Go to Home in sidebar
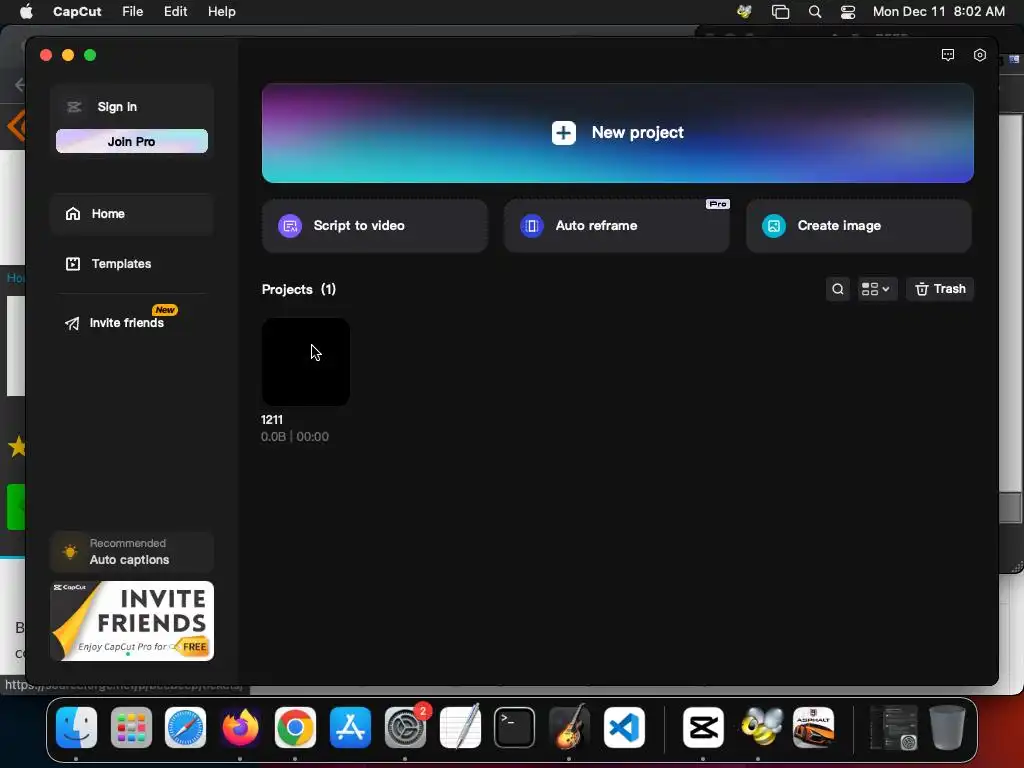Viewport: 1024px width, 768px height. 131,214
